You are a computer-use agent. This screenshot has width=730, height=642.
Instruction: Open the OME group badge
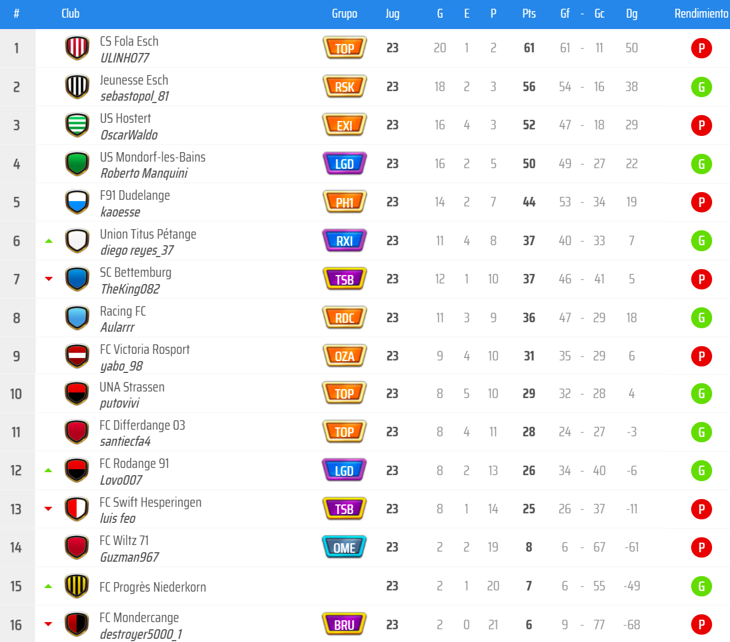(345, 547)
